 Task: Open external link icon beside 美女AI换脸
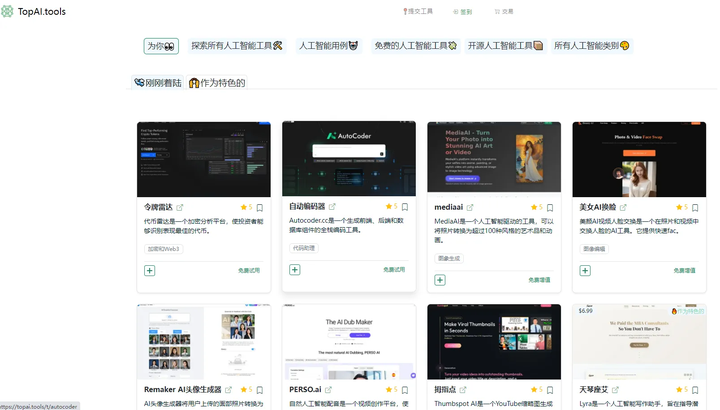(623, 208)
